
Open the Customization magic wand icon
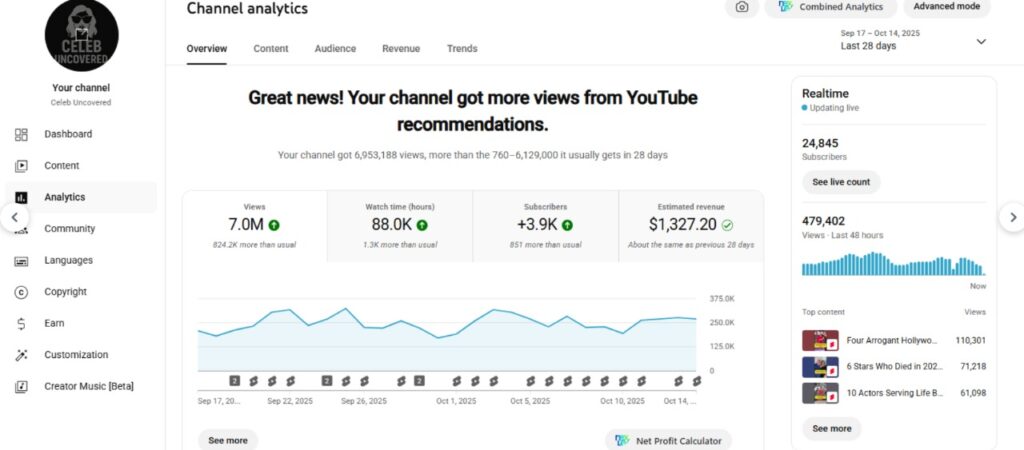coord(21,355)
